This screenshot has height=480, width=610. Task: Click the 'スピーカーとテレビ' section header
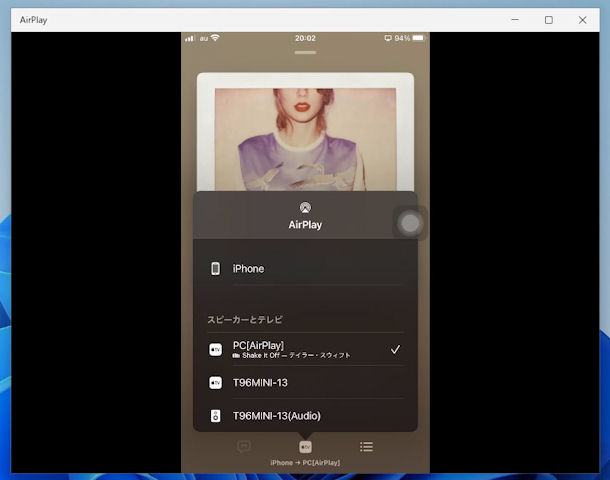tap(245, 320)
